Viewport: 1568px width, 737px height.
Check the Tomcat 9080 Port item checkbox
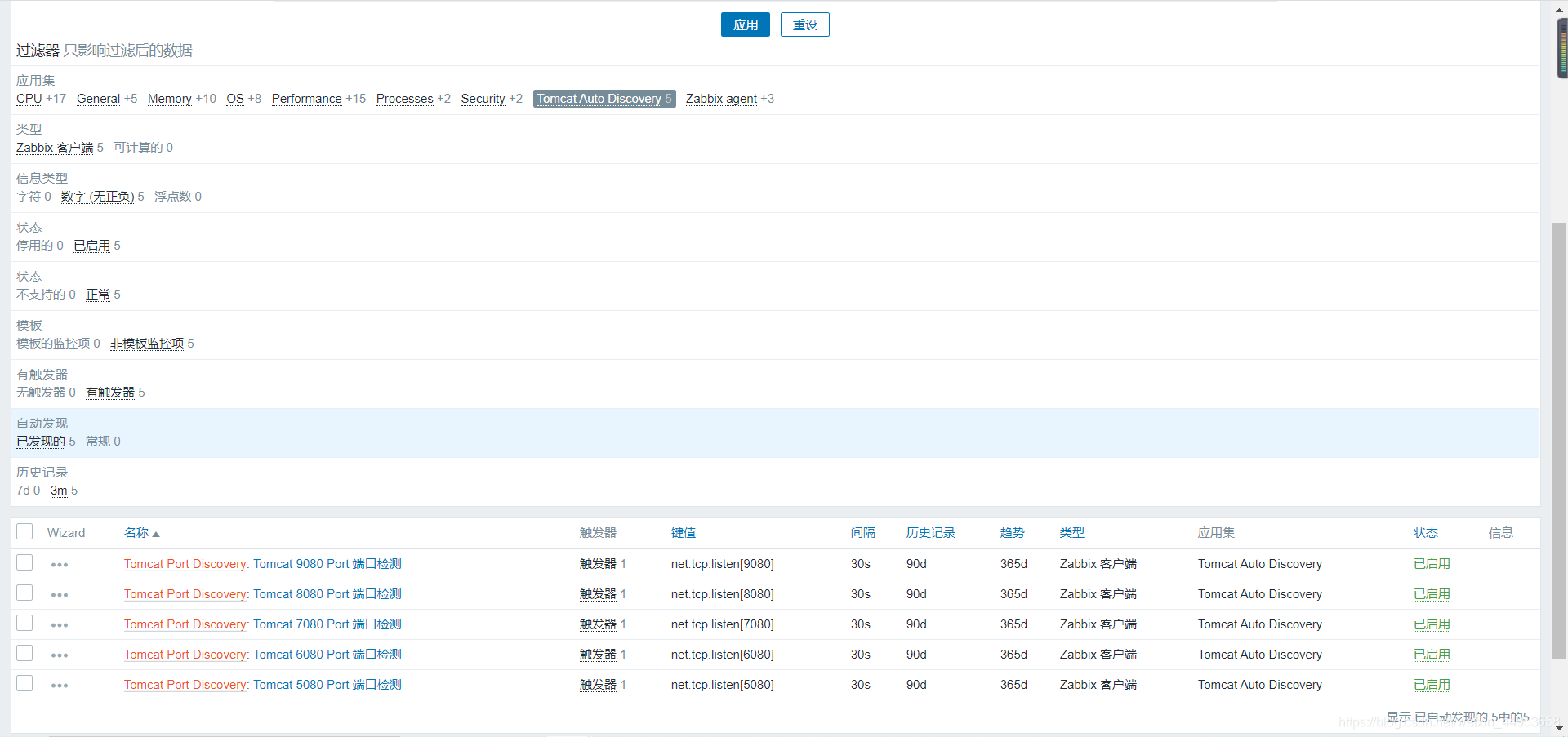24,562
